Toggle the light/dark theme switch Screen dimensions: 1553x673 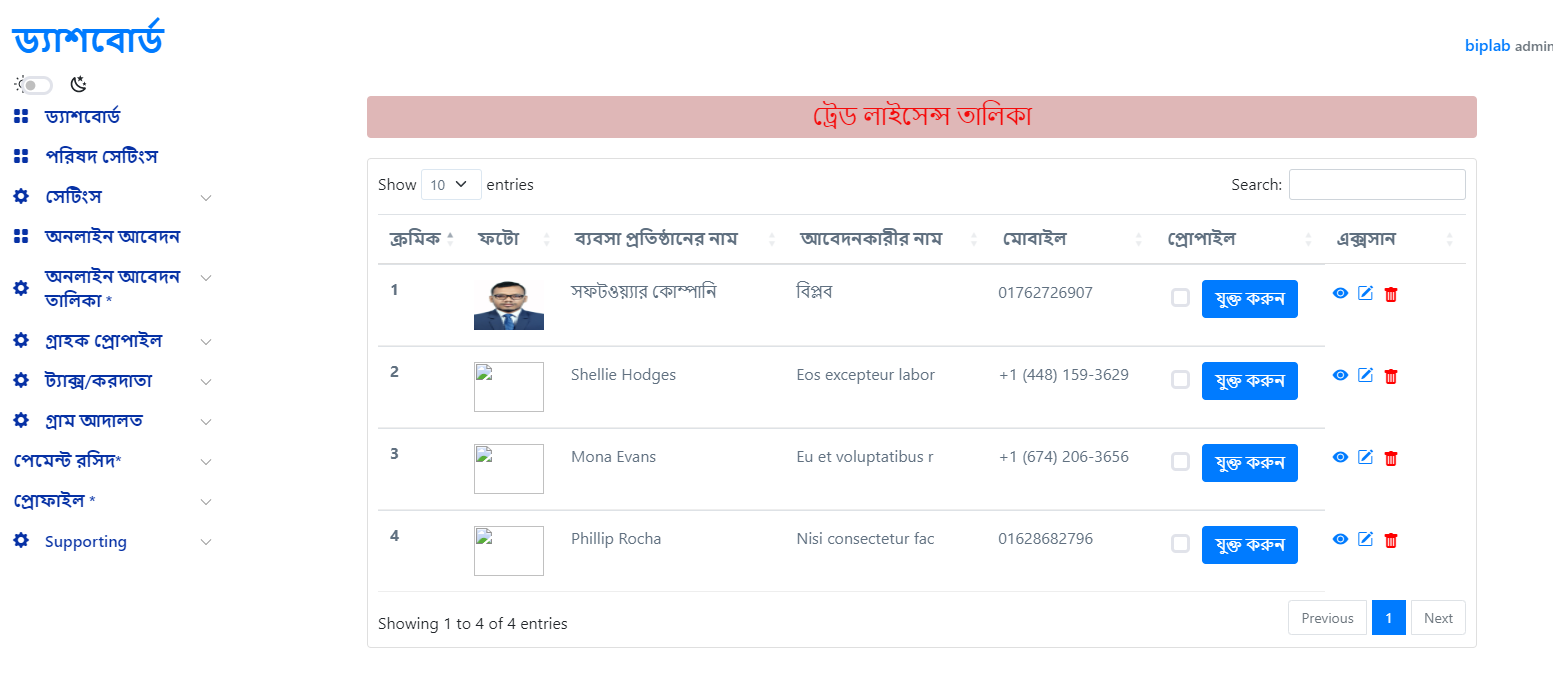(x=38, y=85)
